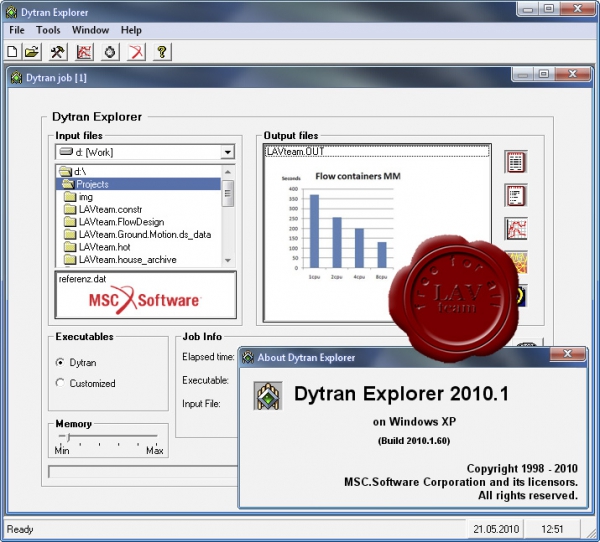Click the date 21.05.2010 in status bar
Screen dimensions: 600x542
point(496,529)
